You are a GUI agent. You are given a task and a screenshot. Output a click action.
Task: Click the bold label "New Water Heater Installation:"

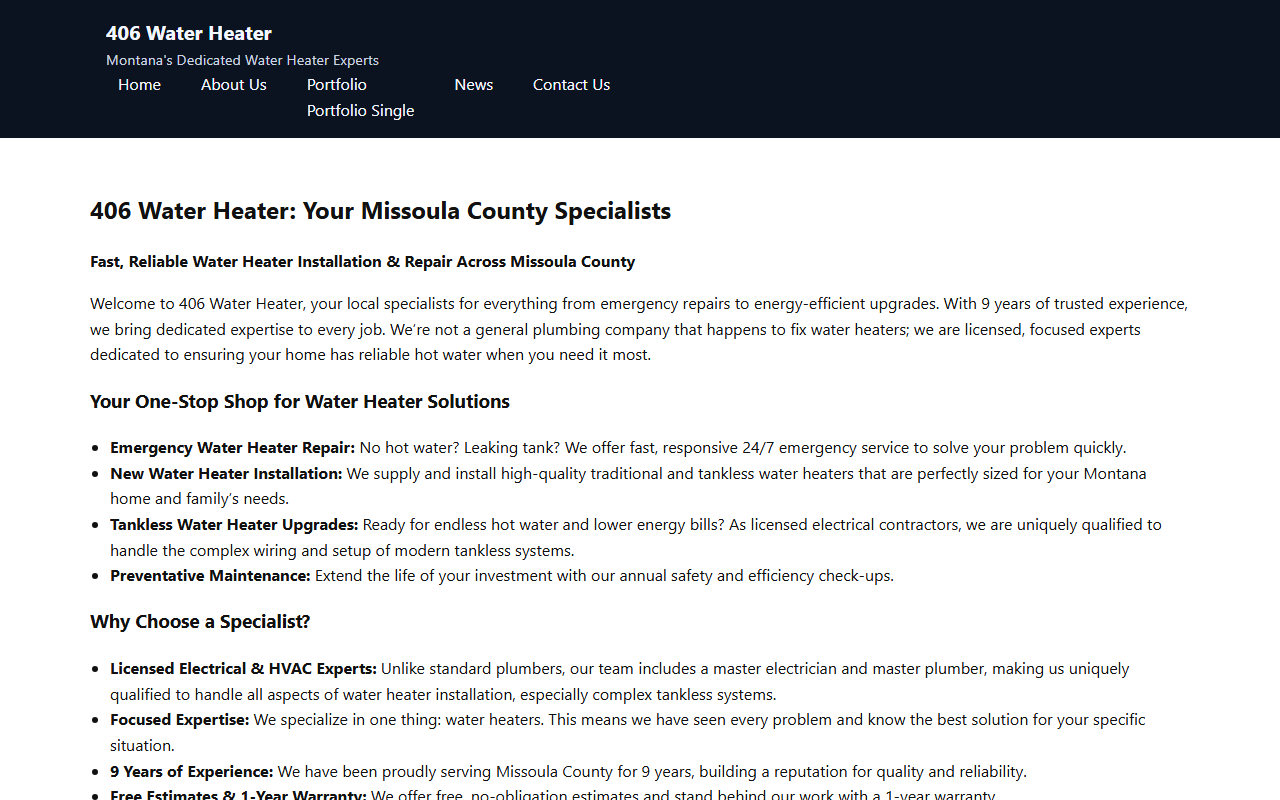tap(226, 473)
